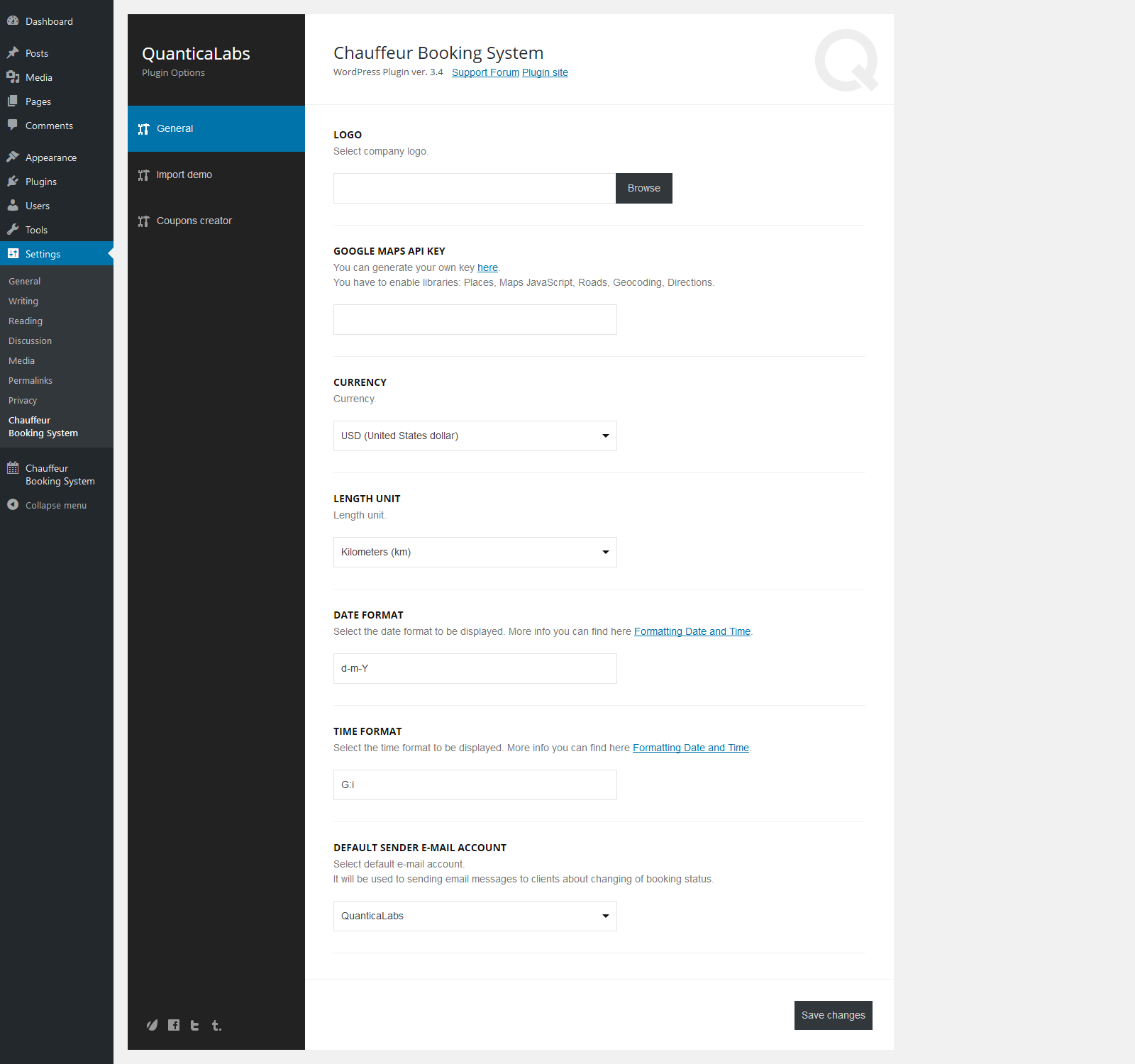Focus the company logo input field
Viewport: 1135px width, 1064px height.
475,188
